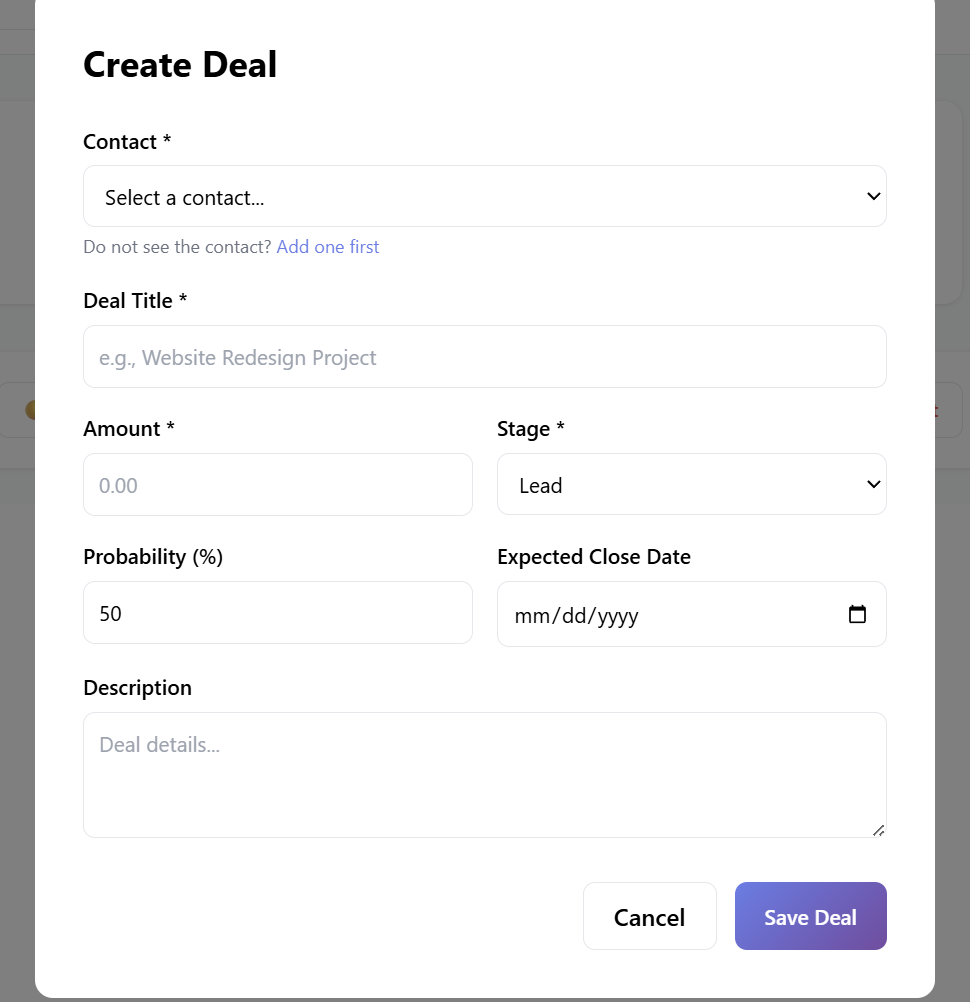
Task: Open the Contact selection dropdown
Action: pos(484,197)
